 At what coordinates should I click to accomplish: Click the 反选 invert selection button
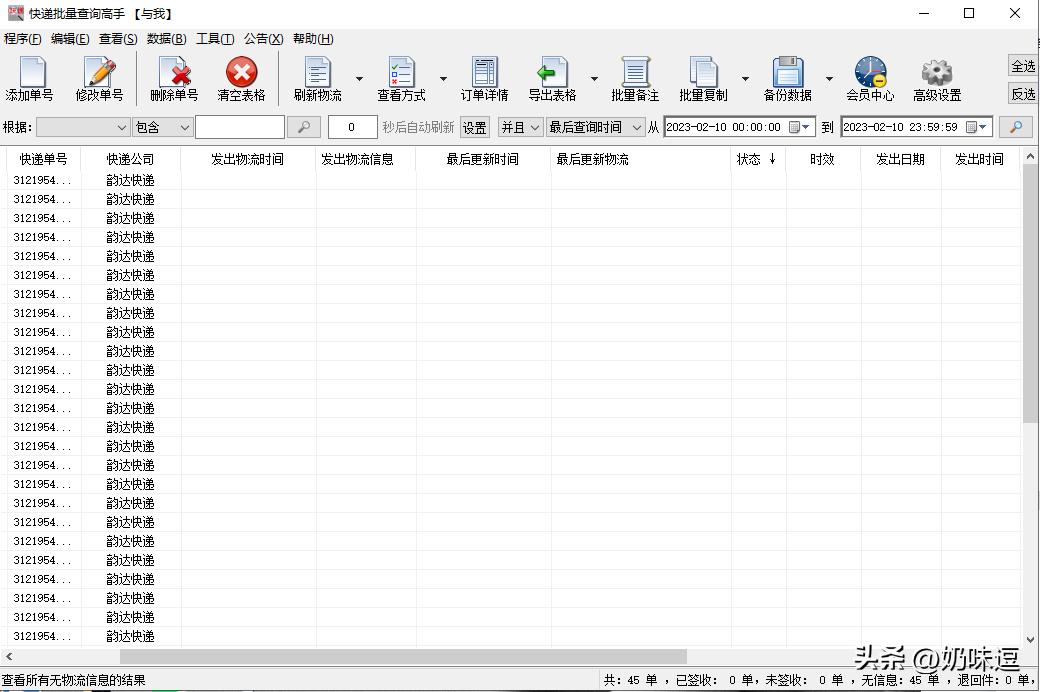(x=1023, y=94)
